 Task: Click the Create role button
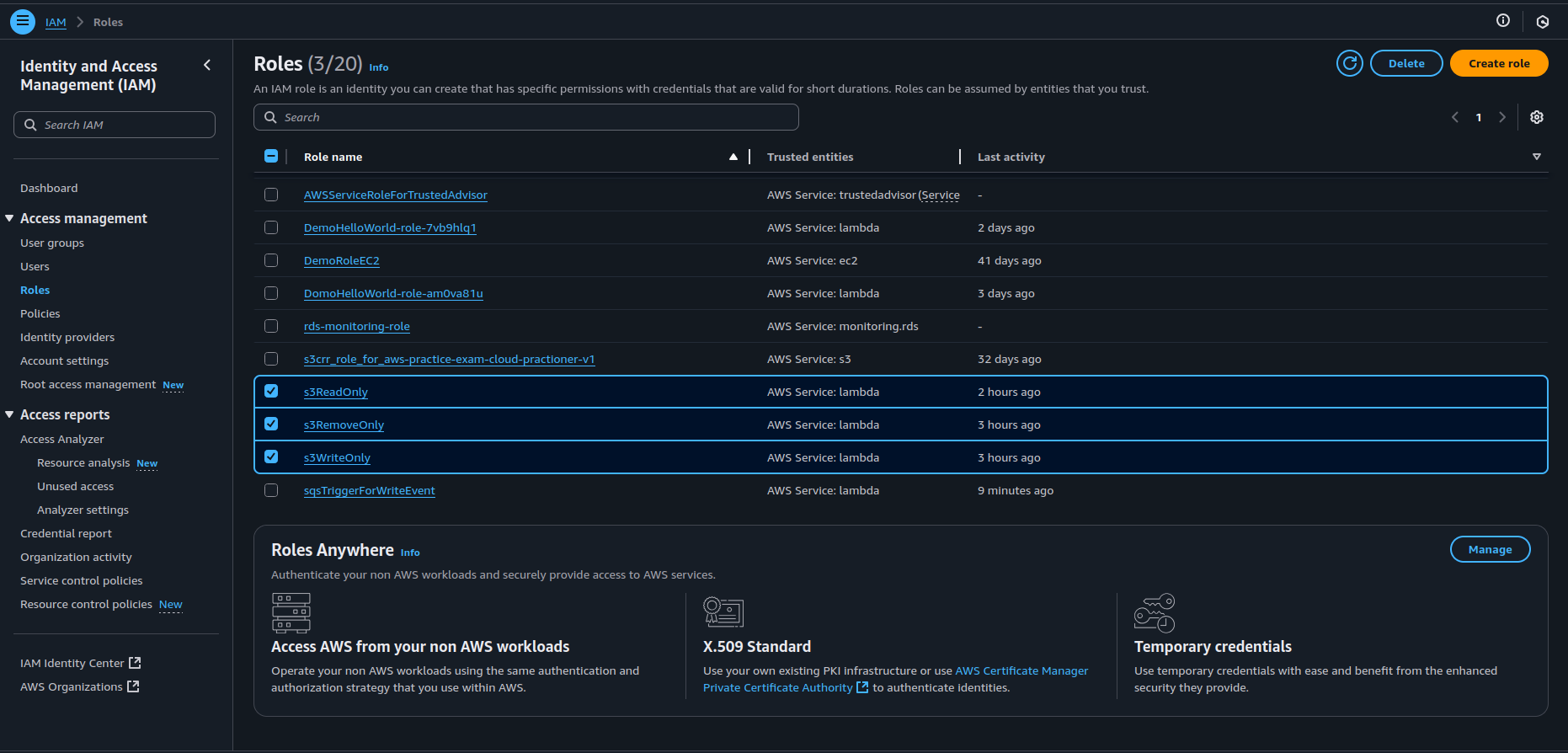click(x=1498, y=63)
